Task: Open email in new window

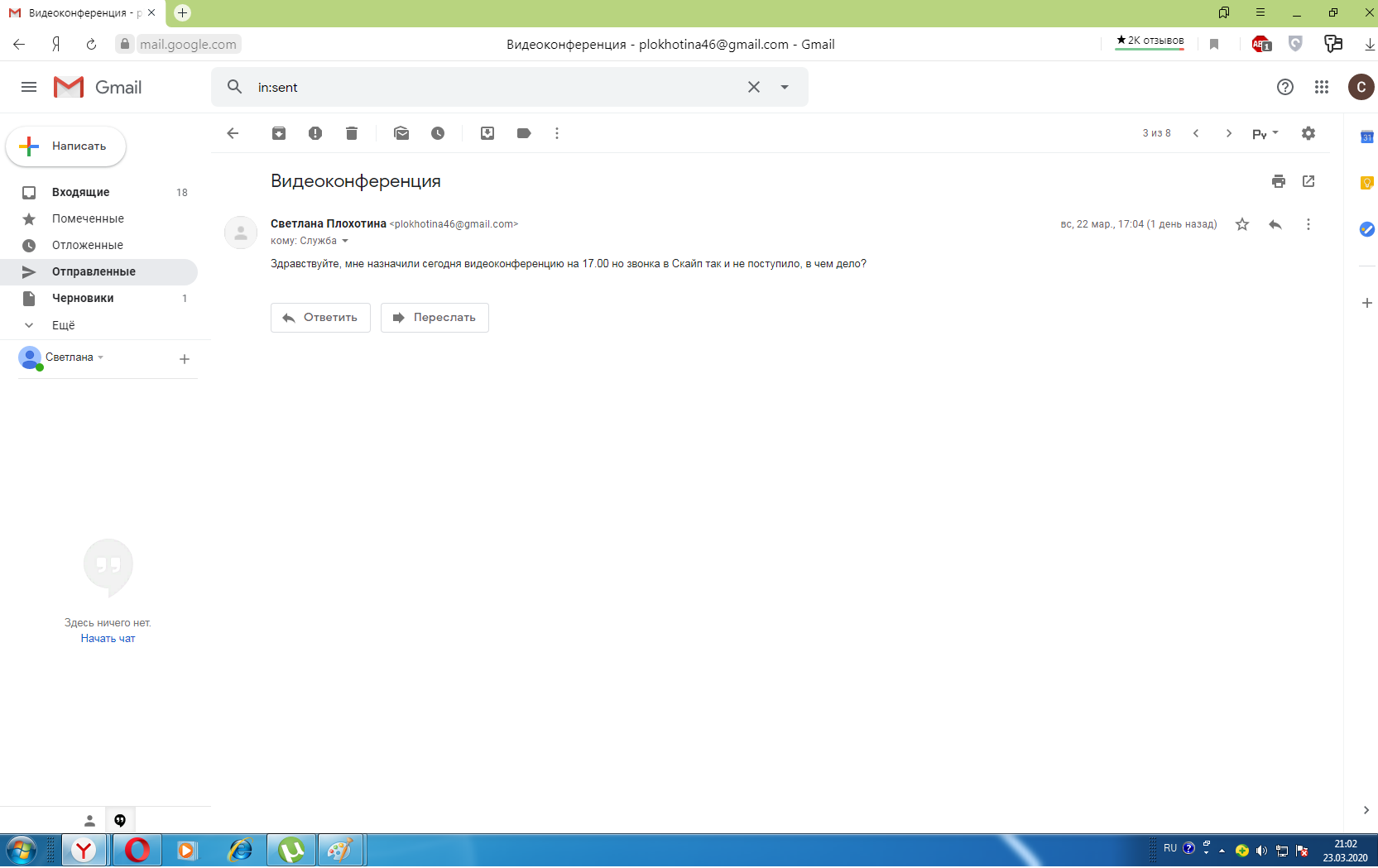Action: [x=1308, y=181]
